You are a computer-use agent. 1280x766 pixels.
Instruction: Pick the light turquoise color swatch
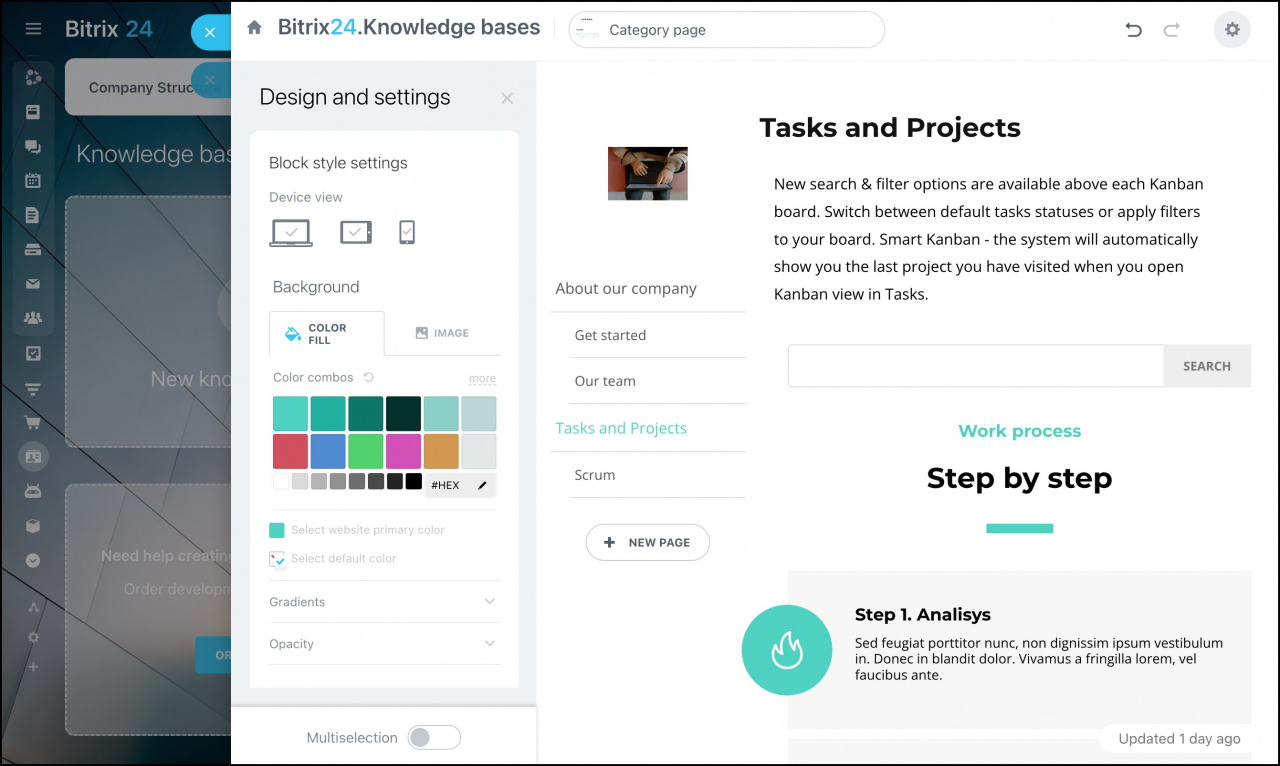290,413
